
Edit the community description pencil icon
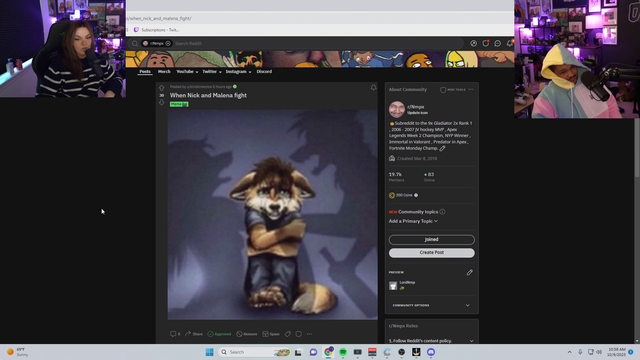tap(442, 148)
